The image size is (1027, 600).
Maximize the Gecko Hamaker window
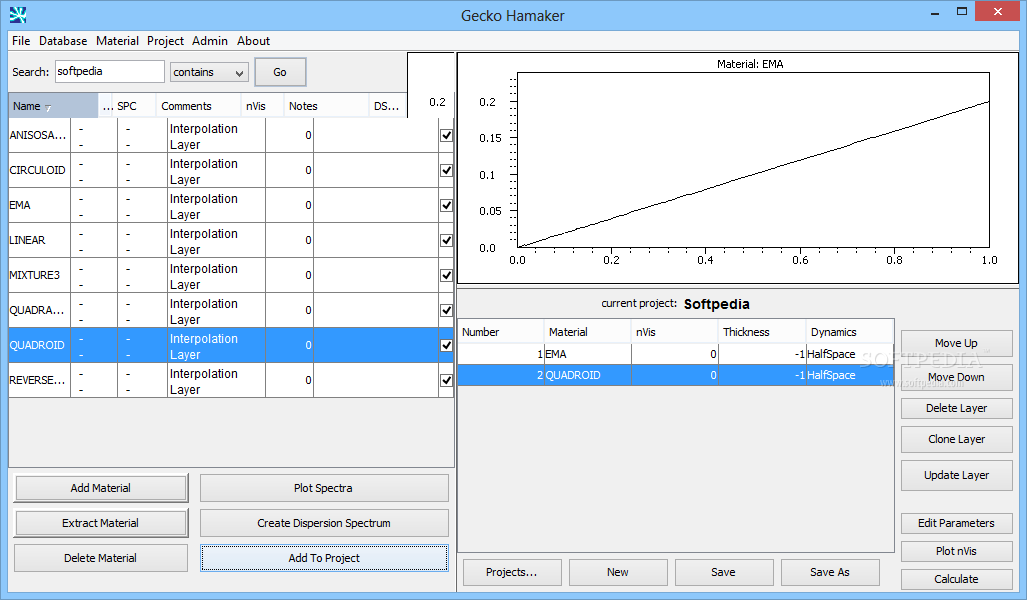962,11
